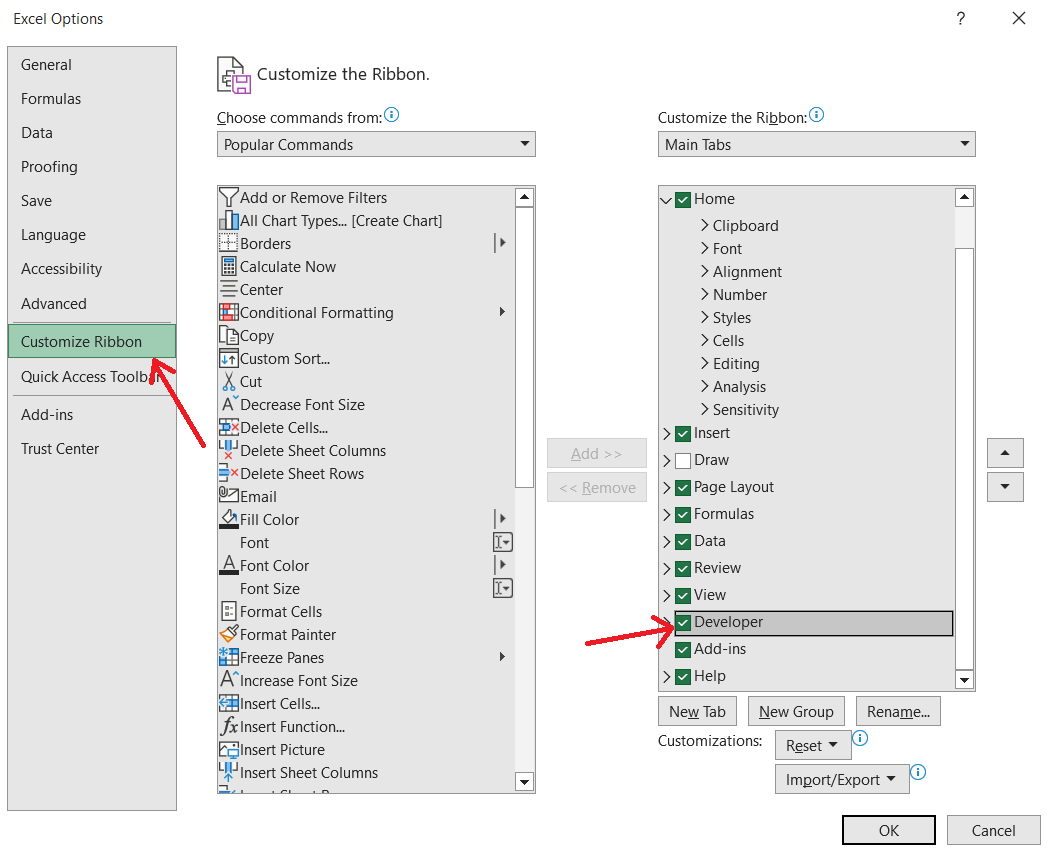Select the Customize Ribbon category

pyautogui.click(x=92, y=342)
